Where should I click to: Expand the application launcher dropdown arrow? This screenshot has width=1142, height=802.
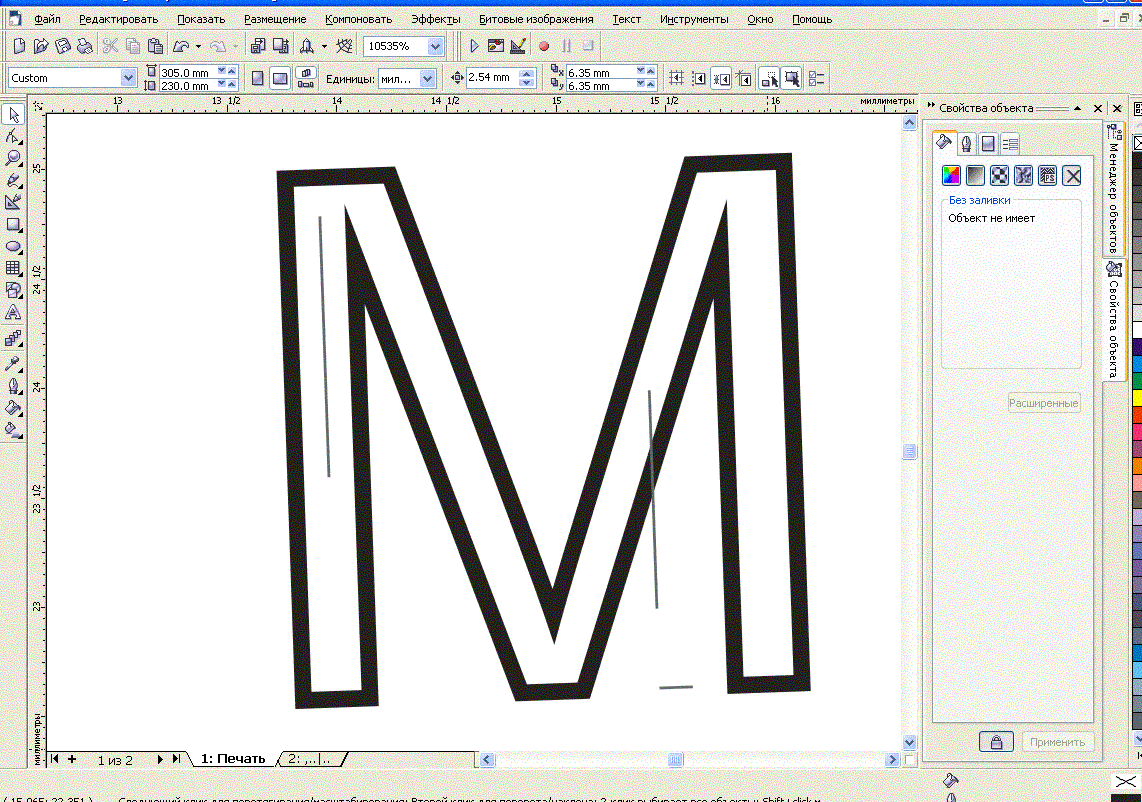pyautogui.click(x=324, y=47)
